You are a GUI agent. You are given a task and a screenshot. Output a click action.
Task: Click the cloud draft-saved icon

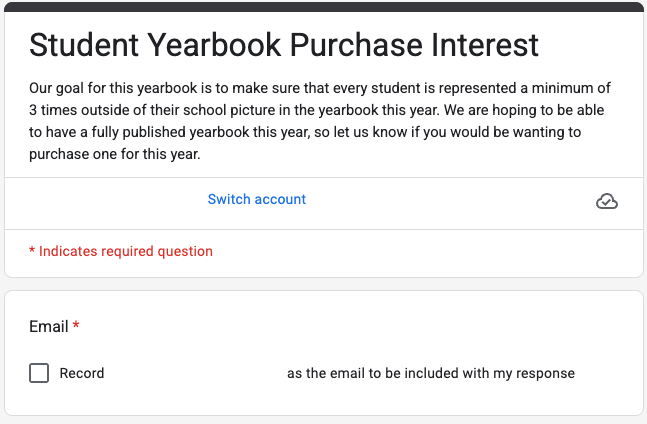tap(607, 201)
